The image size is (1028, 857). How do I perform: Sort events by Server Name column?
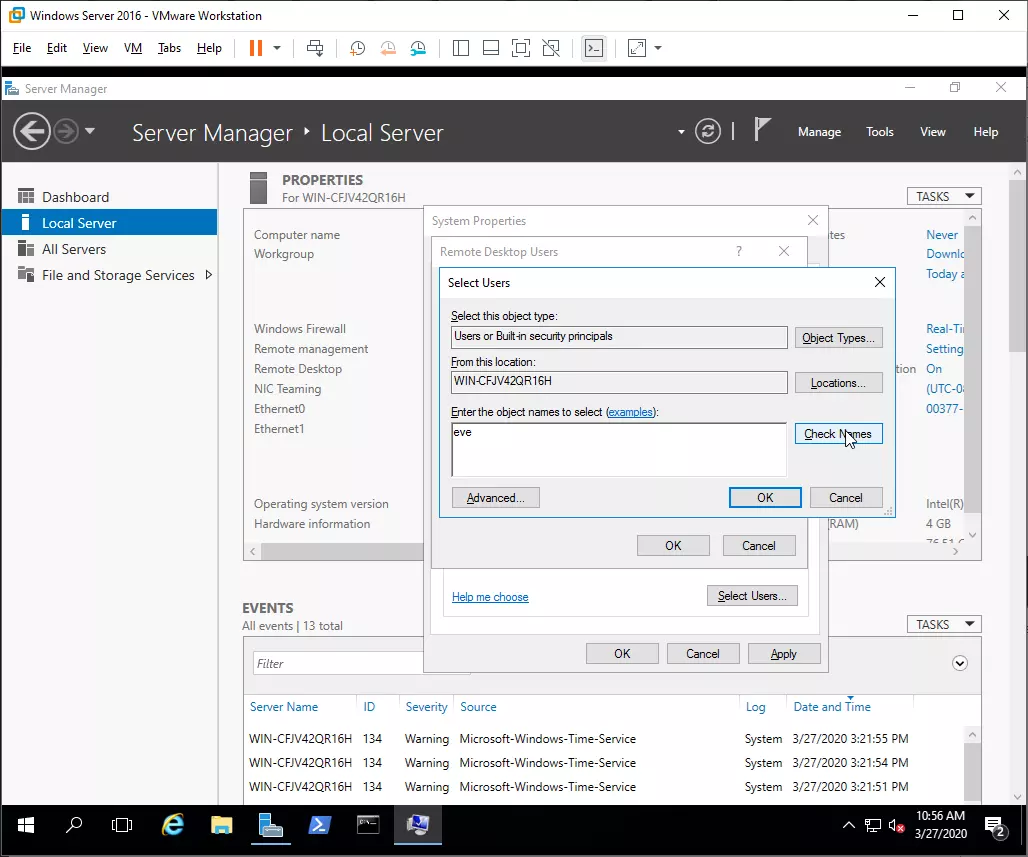coord(284,707)
